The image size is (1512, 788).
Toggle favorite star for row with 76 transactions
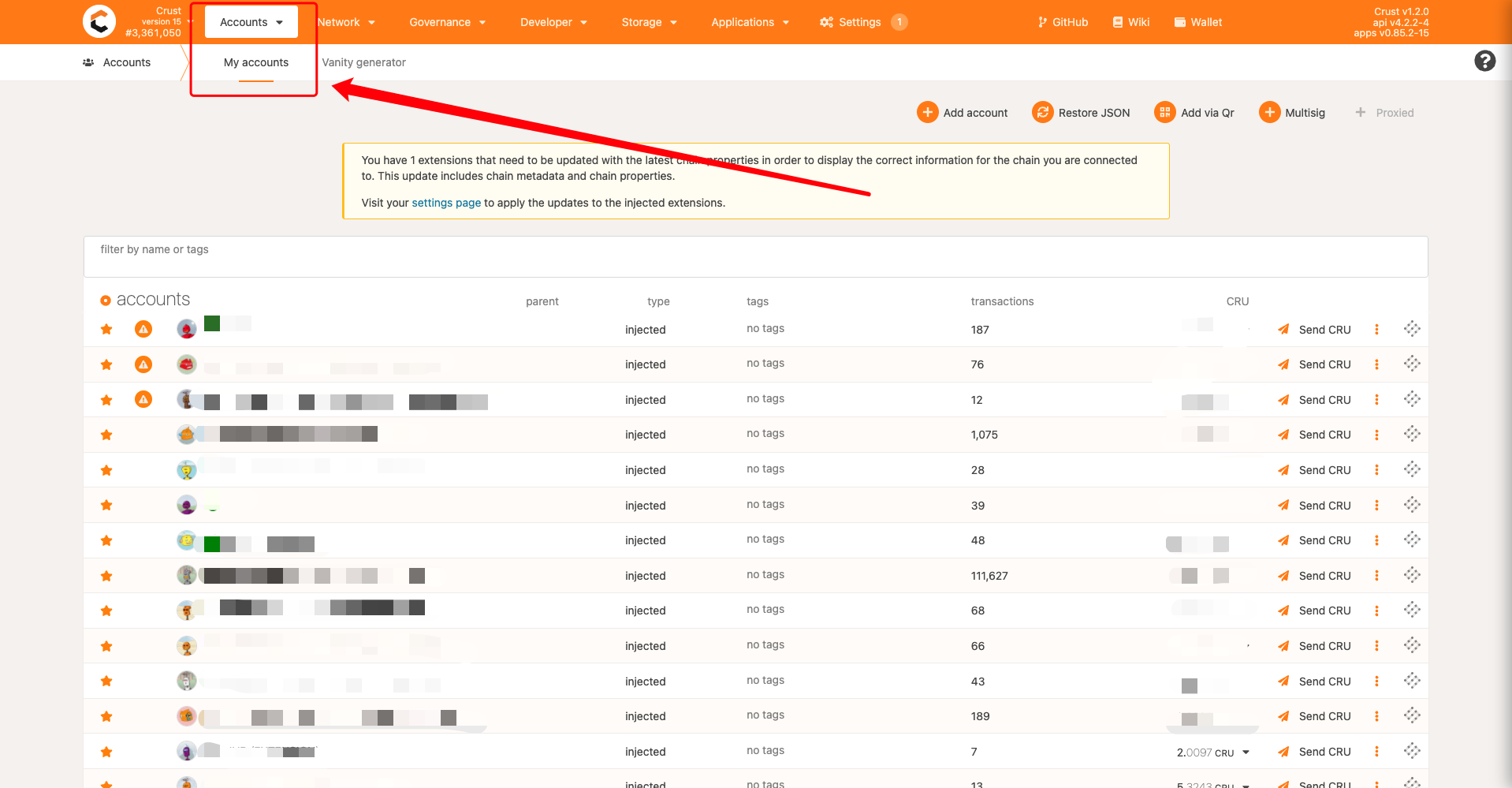pyautogui.click(x=106, y=364)
